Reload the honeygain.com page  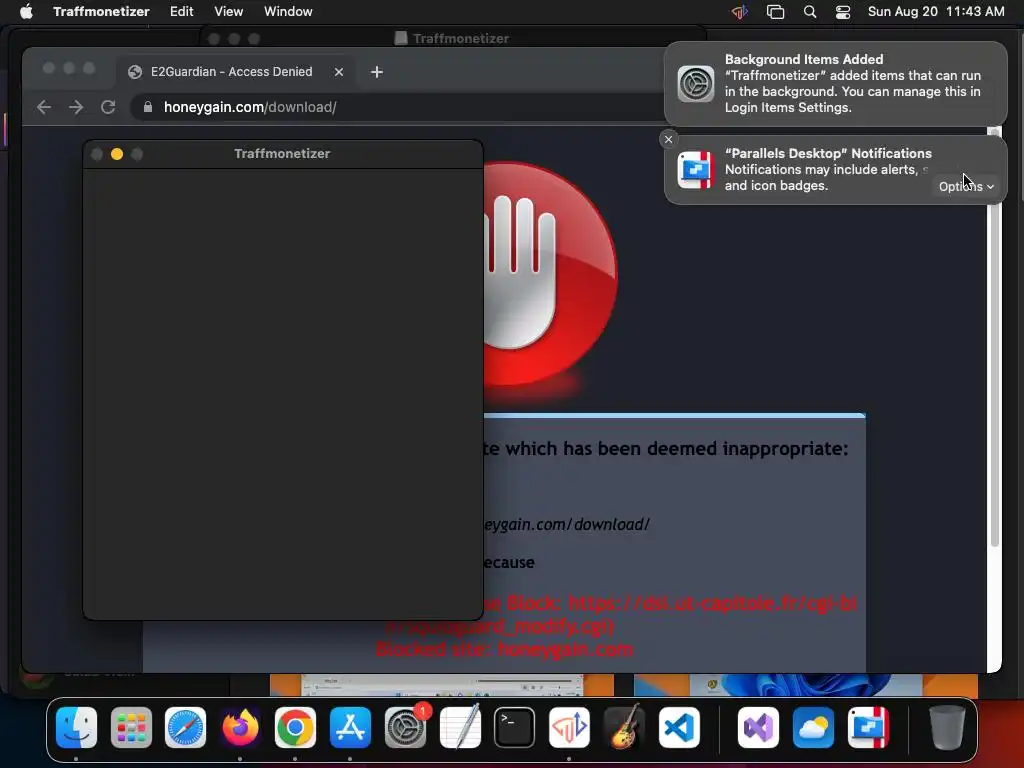tap(108, 107)
